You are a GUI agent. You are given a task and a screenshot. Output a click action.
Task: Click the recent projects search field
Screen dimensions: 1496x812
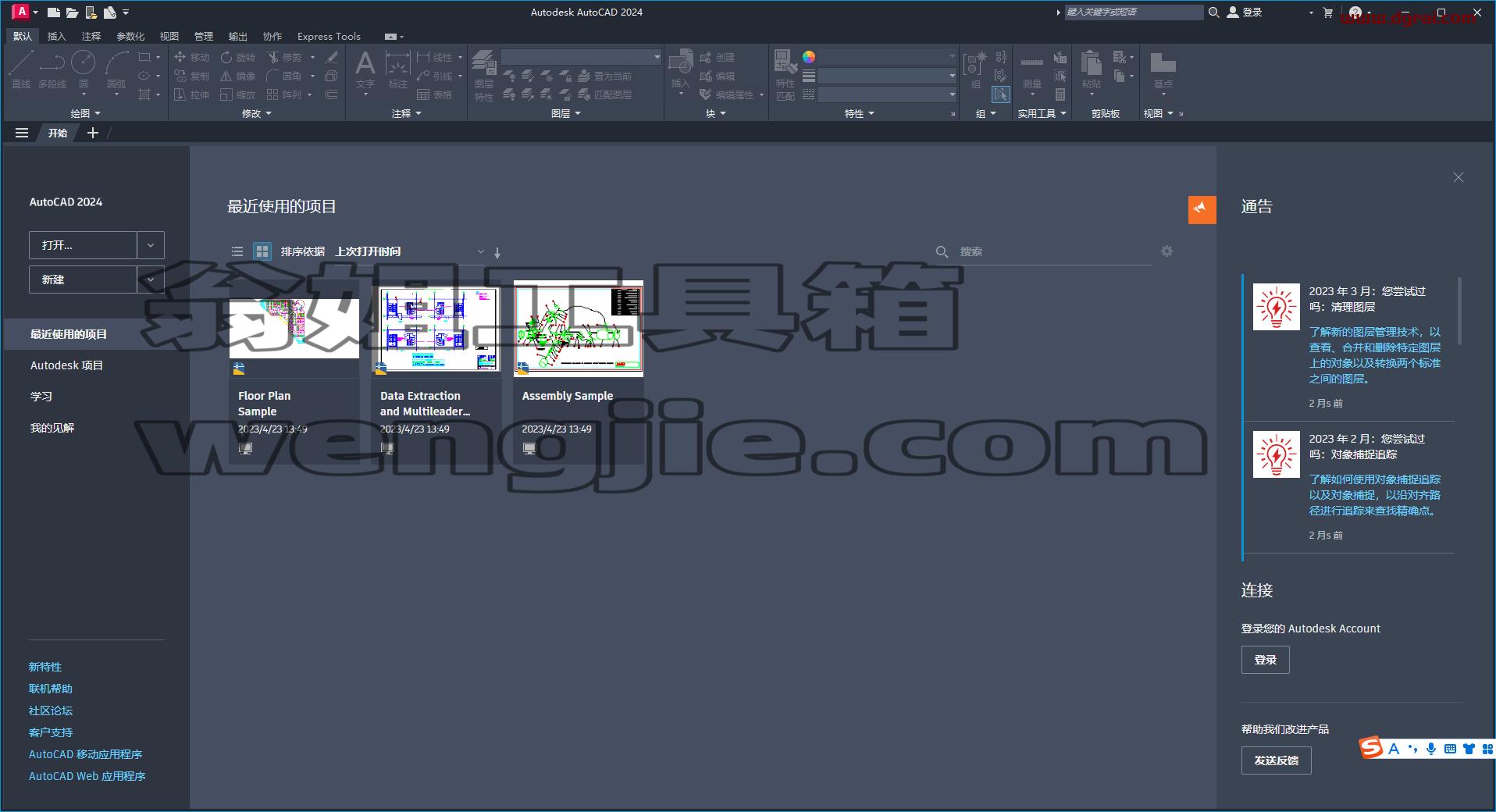(x=1043, y=251)
